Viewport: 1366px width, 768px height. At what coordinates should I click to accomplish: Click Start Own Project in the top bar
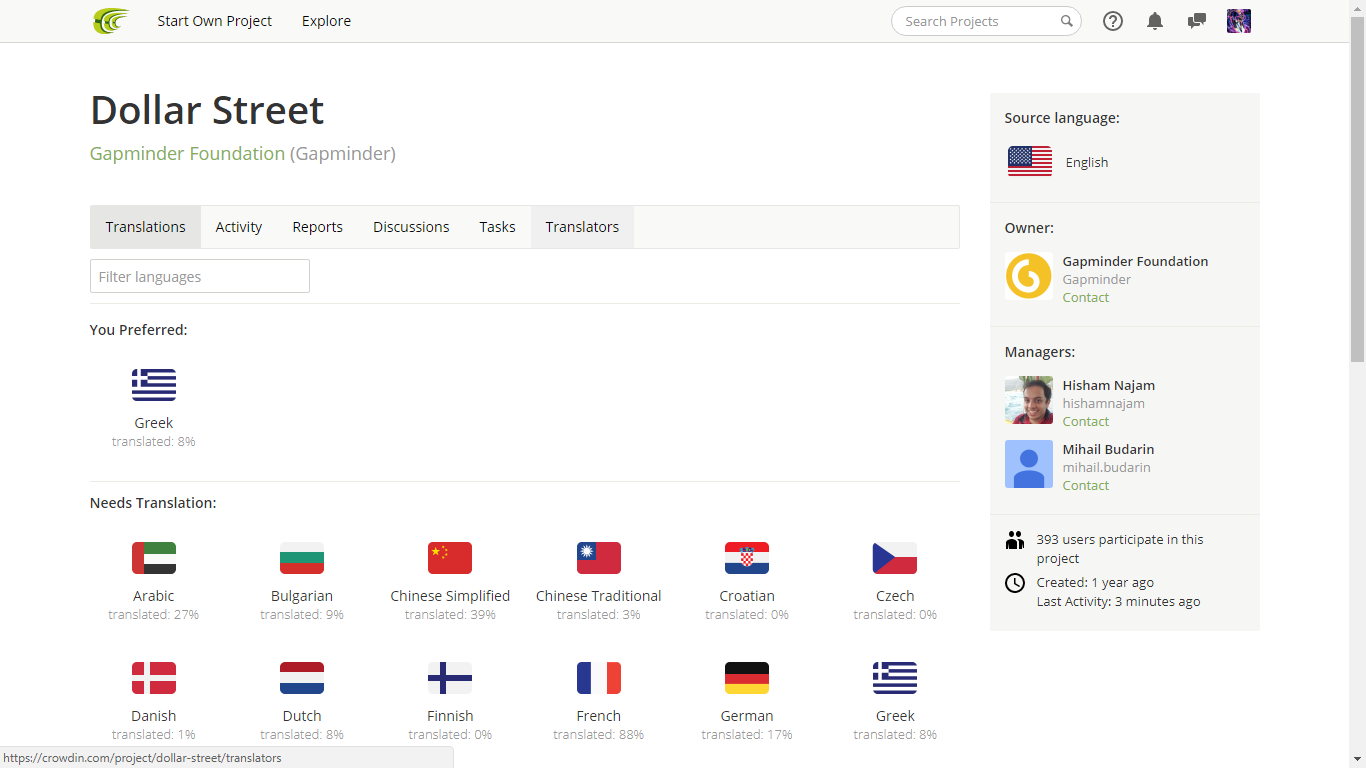214,21
